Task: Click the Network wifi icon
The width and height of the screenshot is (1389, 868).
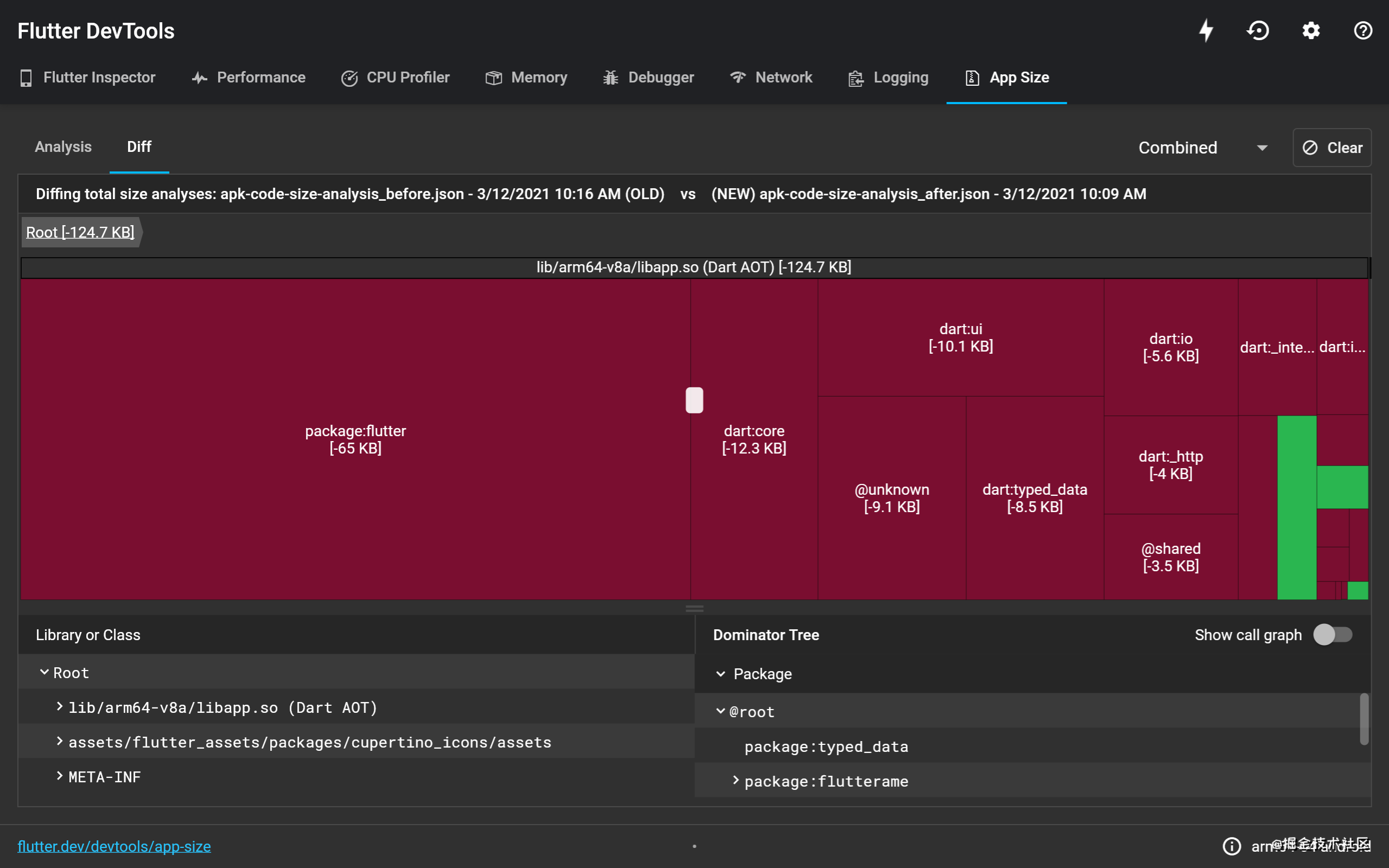Action: 737,77
